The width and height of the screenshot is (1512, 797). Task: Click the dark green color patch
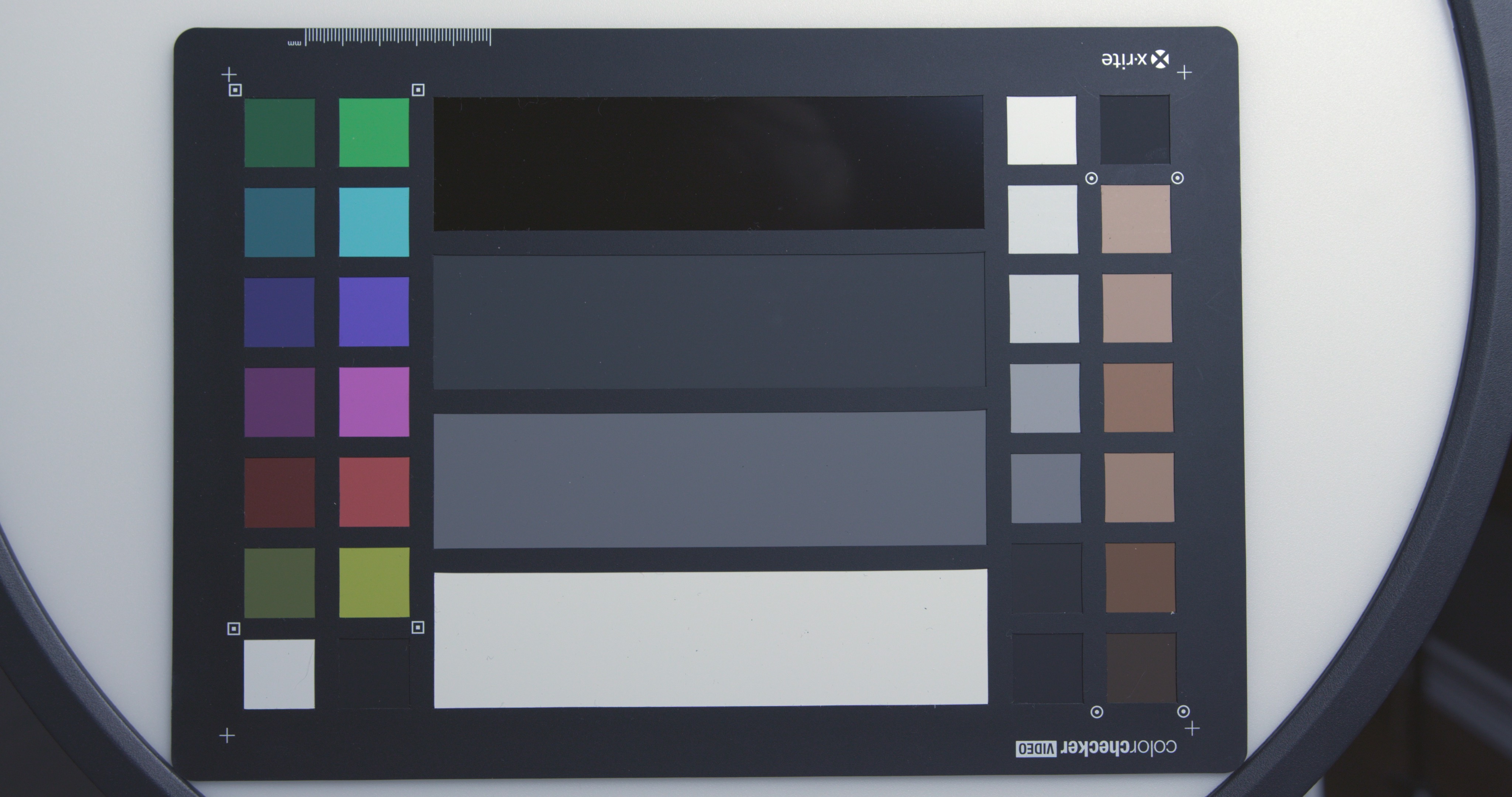[279, 132]
